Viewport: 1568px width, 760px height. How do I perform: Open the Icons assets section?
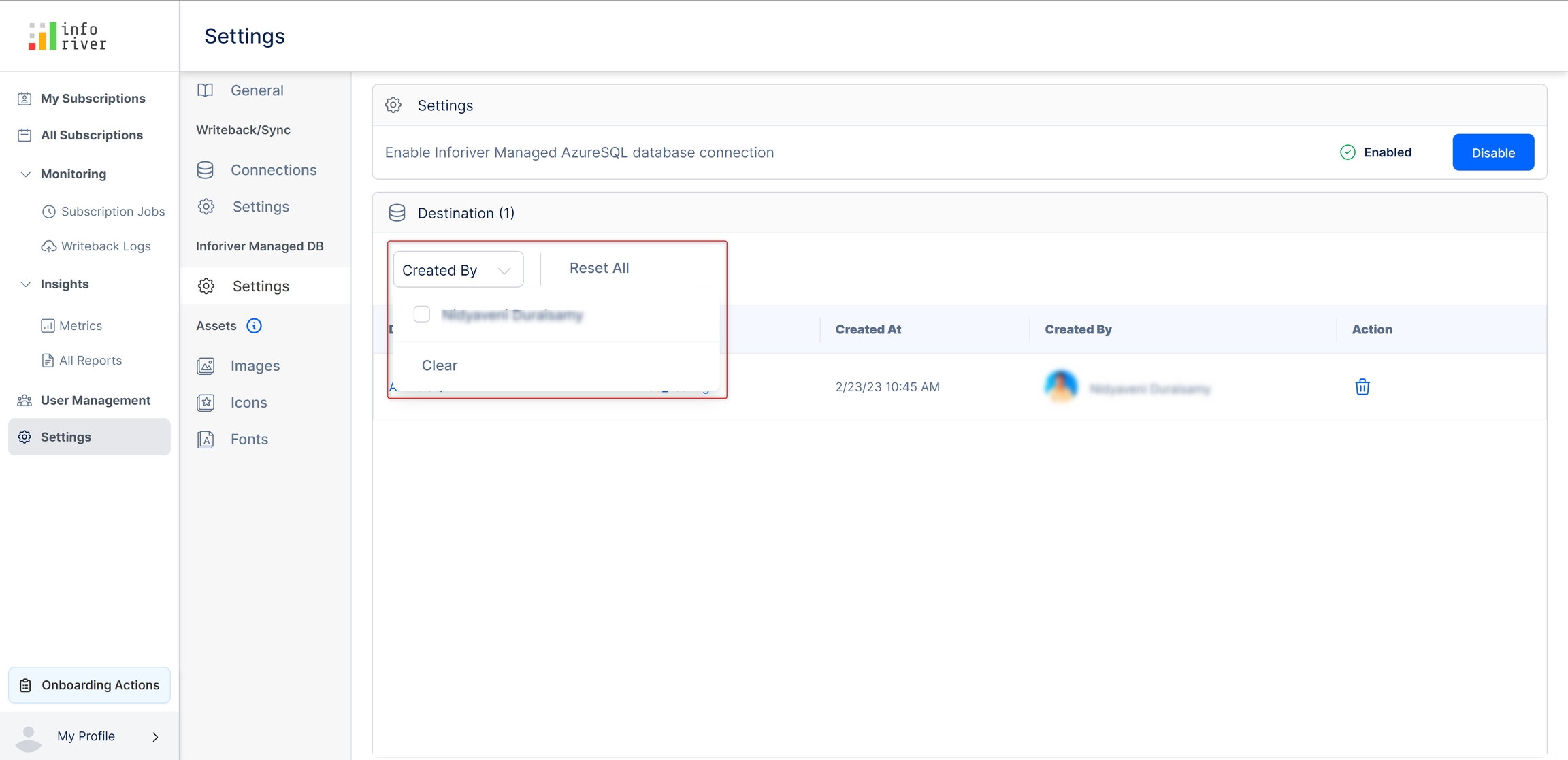[x=248, y=403]
